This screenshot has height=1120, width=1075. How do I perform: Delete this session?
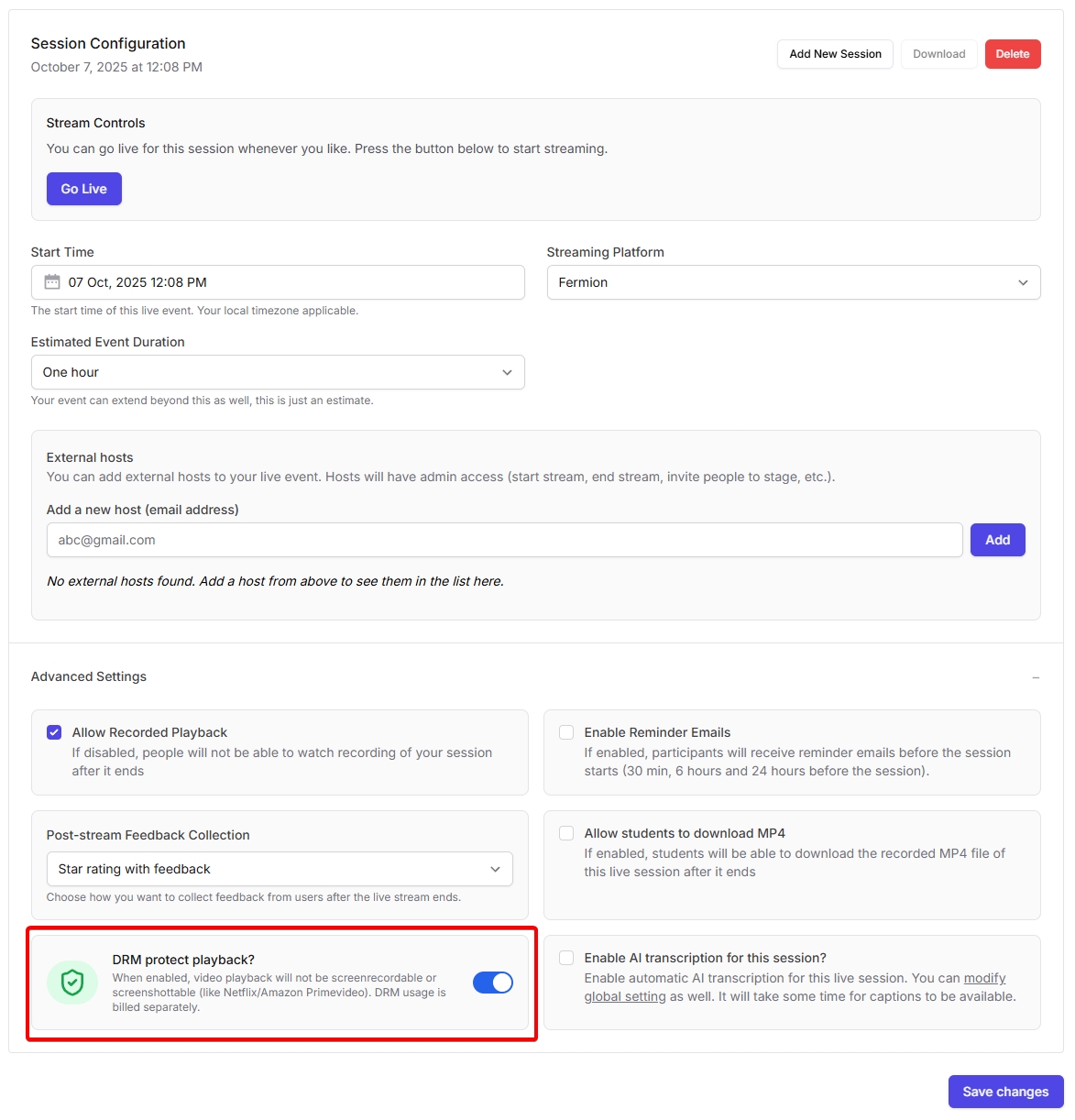(1012, 54)
